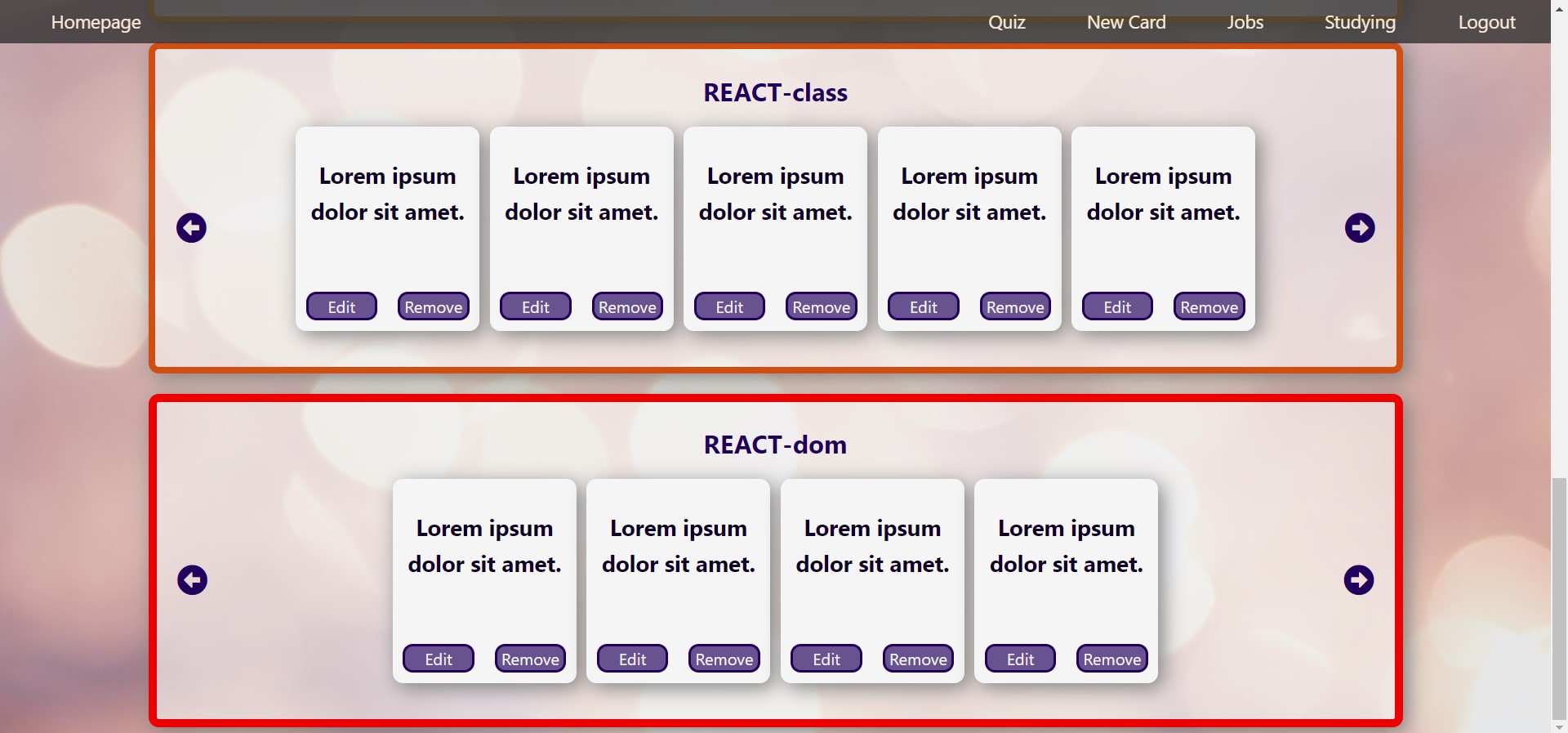This screenshot has height=733, width=1568.
Task: Remove the fifth card in REACT-class
Action: pos(1209,306)
